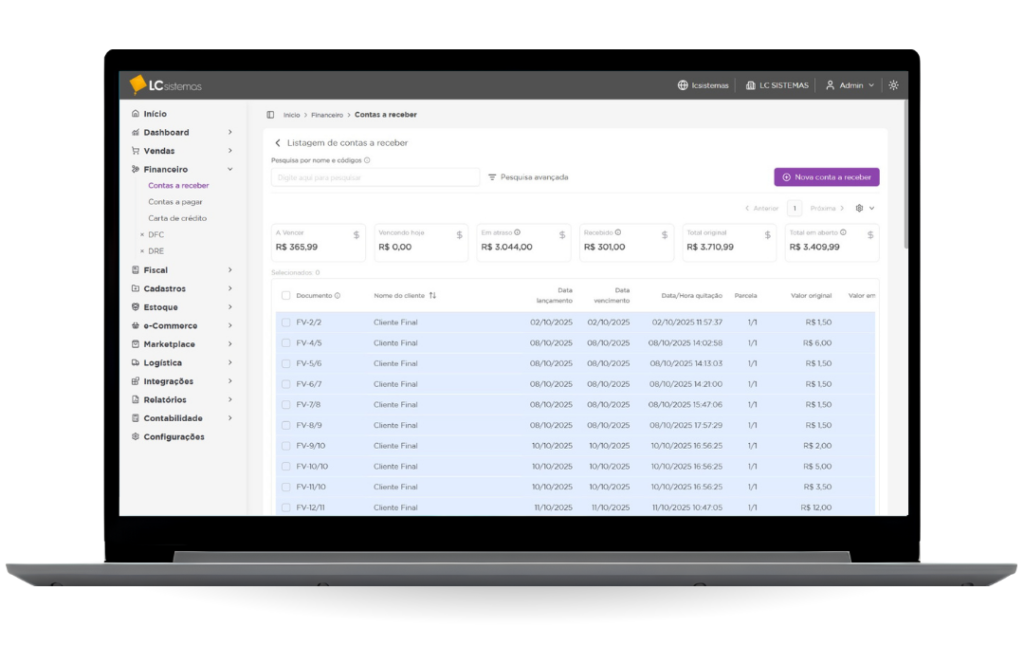Click the vertical page scrollbar
1024x664 pixels.
click(x=905, y=174)
